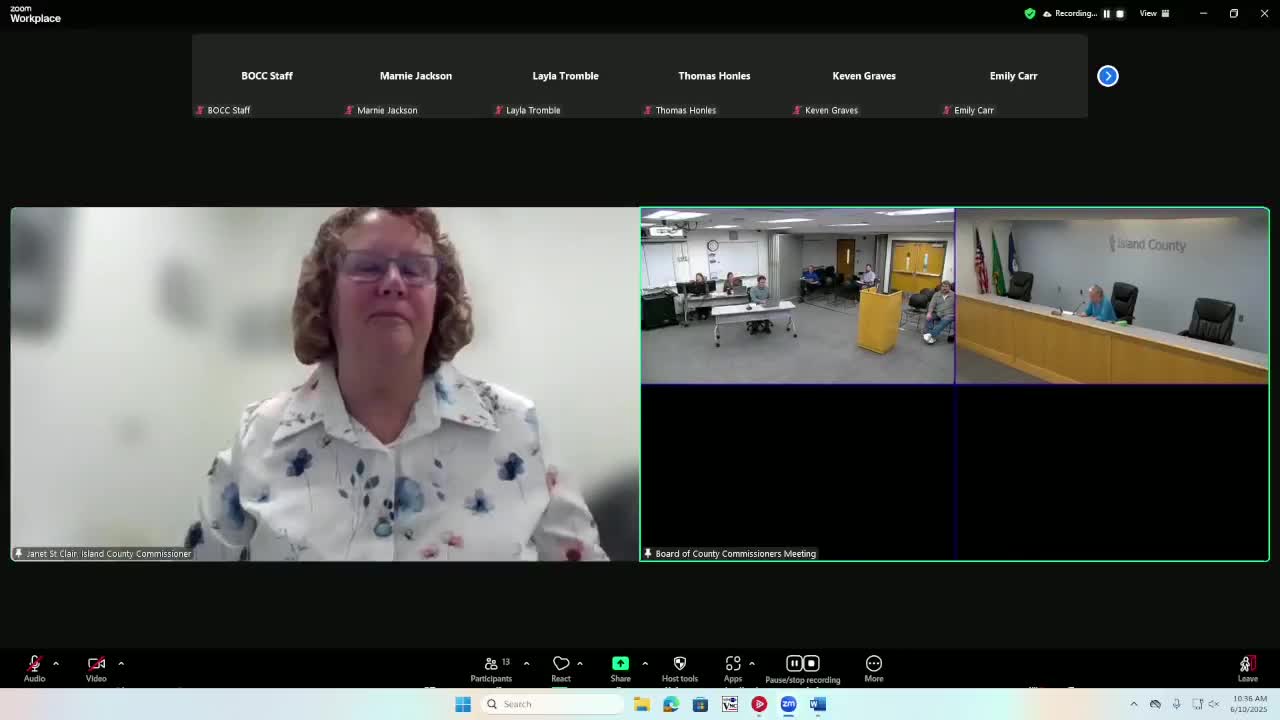The height and width of the screenshot is (720, 1280).
Task: Open the red media player taskbar icon
Action: [x=759, y=704]
